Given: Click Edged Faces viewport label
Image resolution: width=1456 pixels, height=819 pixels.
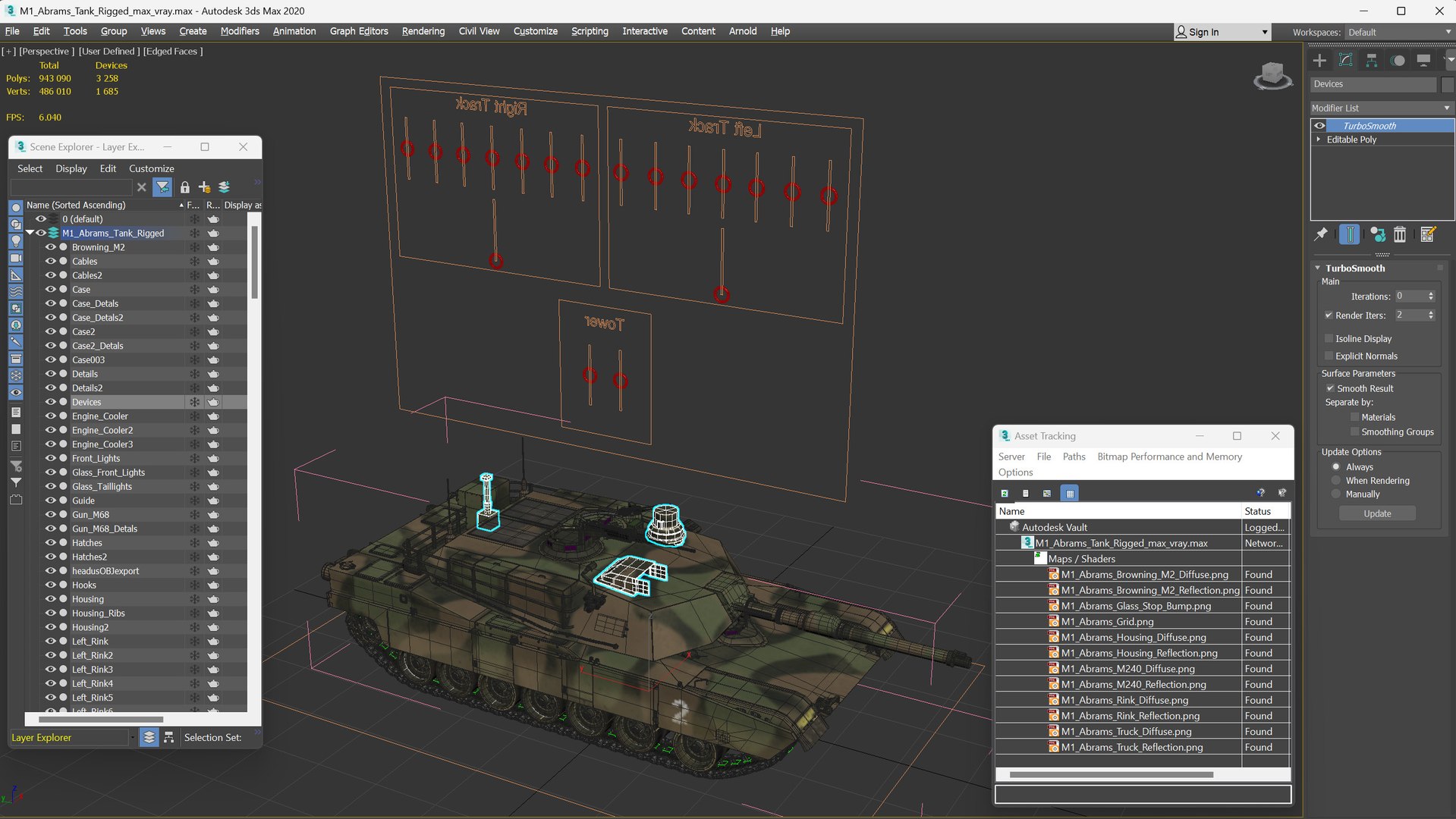Looking at the screenshot, I should coord(172,52).
